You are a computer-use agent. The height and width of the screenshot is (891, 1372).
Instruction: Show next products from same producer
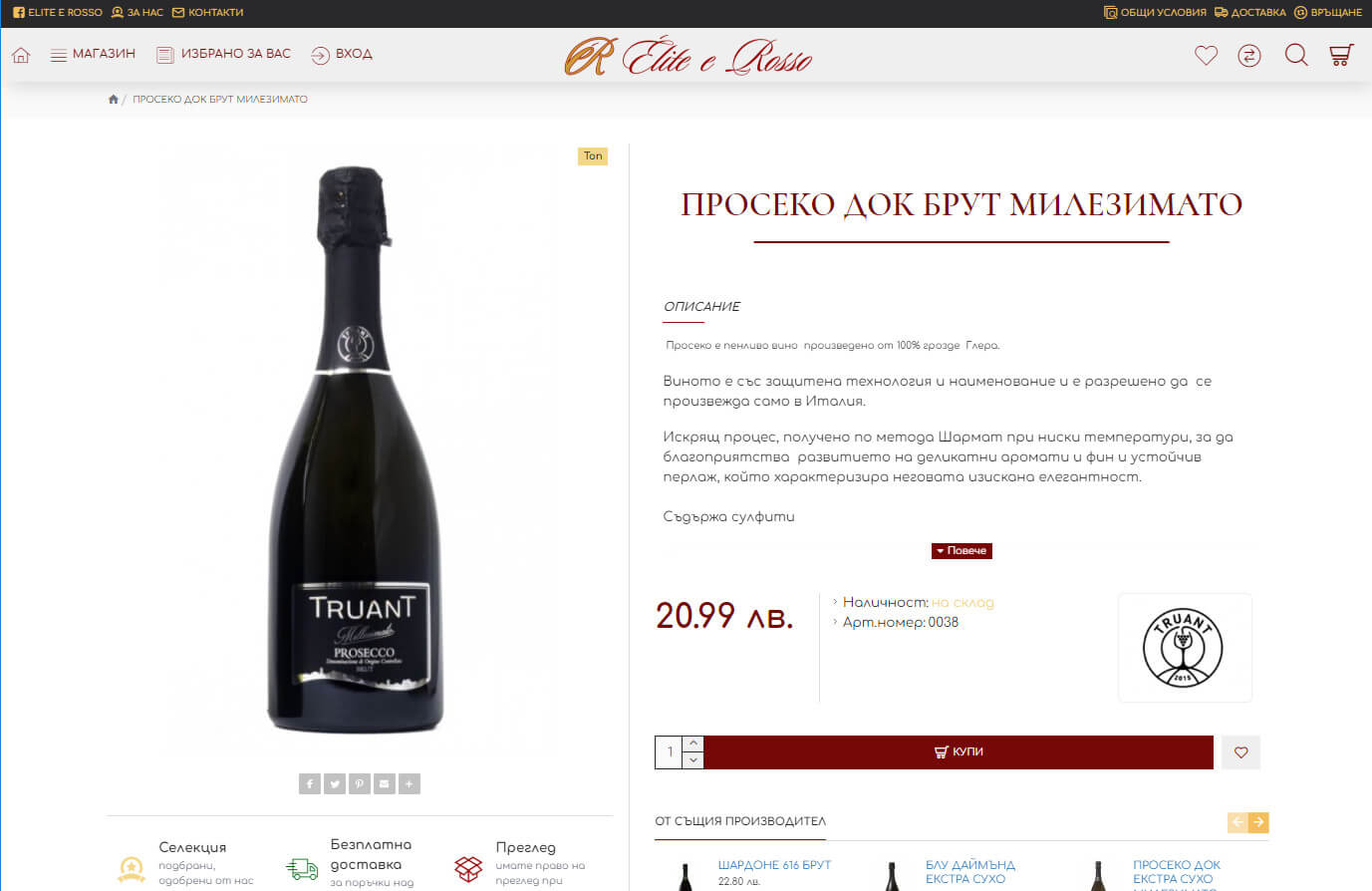click(1258, 822)
